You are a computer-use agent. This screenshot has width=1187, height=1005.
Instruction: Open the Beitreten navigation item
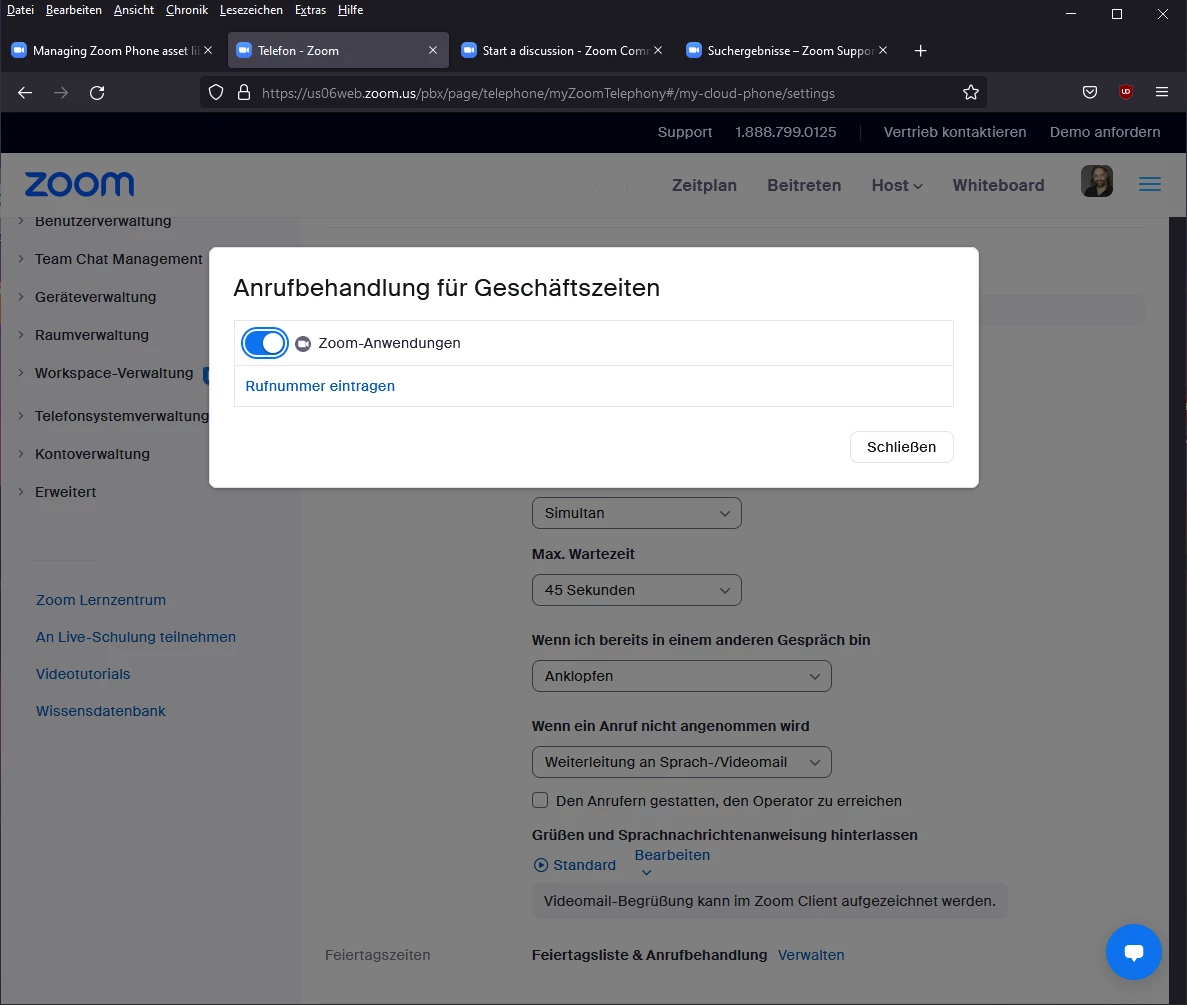pos(804,185)
